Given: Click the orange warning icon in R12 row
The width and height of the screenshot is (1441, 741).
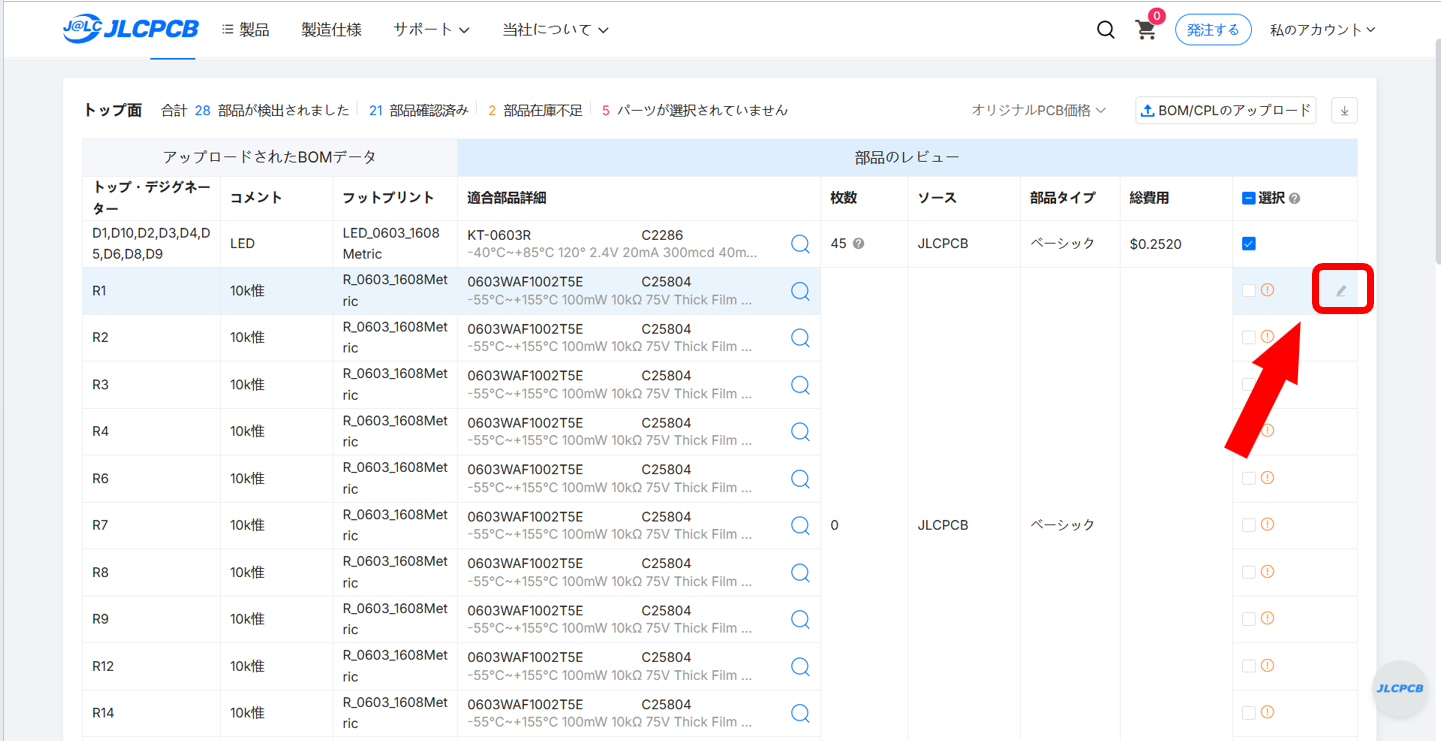Looking at the screenshot, I should 1267,666.
